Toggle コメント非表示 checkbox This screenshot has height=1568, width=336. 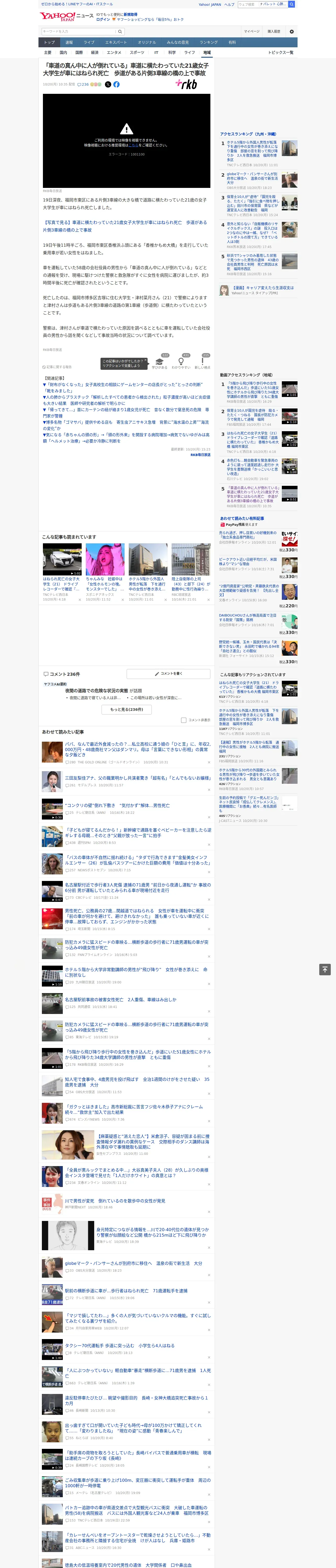(183, 720)
